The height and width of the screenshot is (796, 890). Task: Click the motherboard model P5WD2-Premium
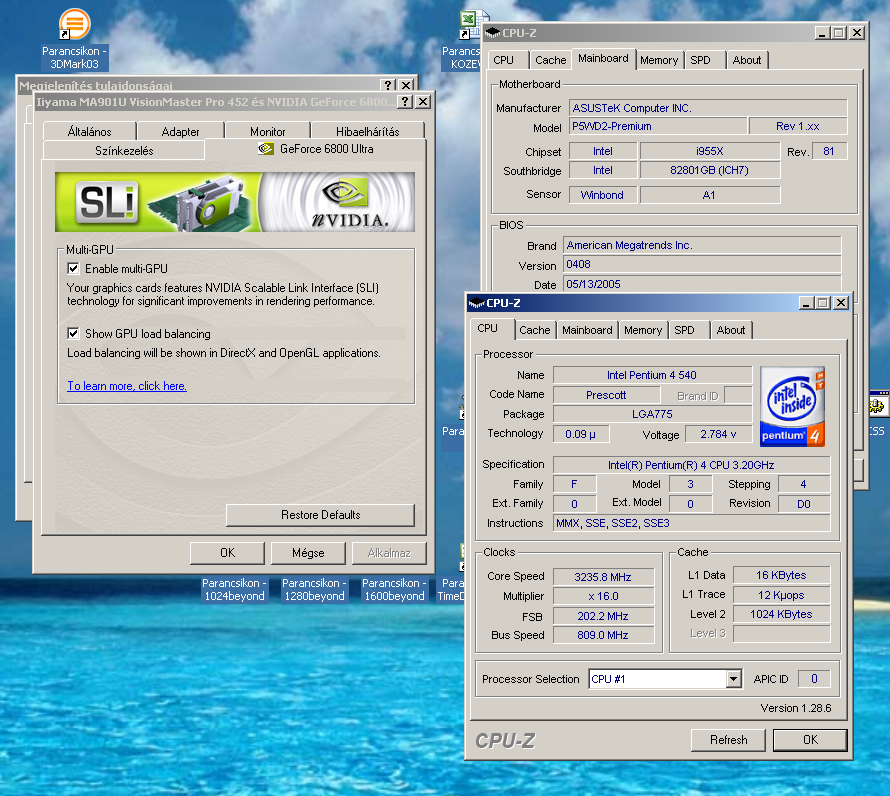(x=658, y=126)
